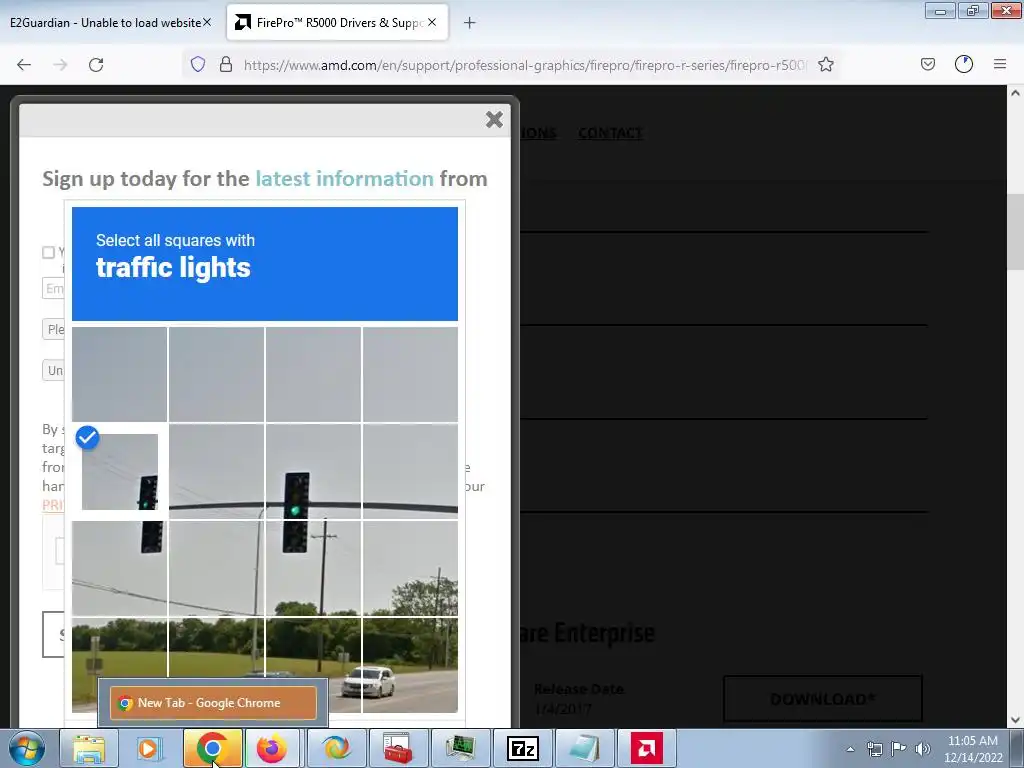Open Firefox account/profile icon
The image size is (1024, 768).
[964, 64]
